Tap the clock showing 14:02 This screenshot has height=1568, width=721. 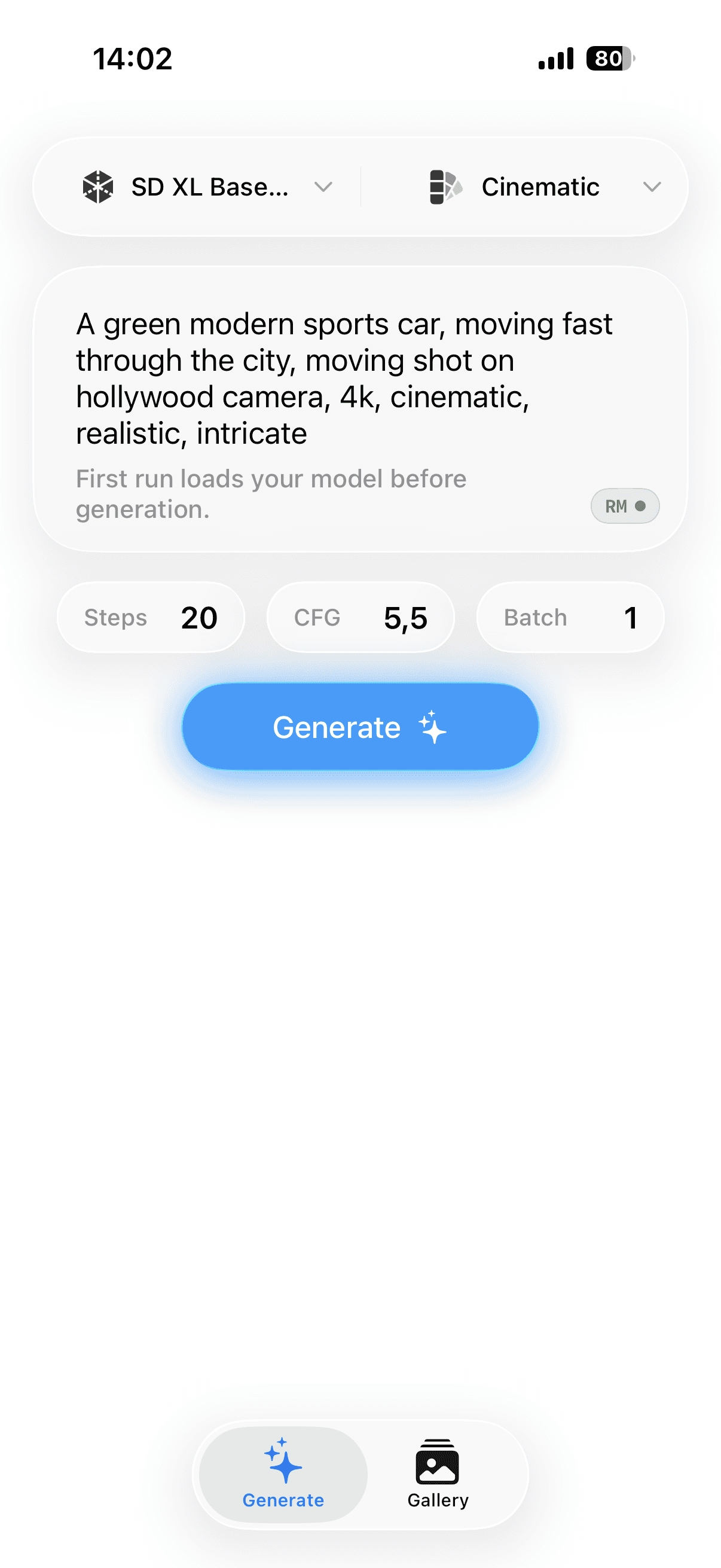point(133,59)
